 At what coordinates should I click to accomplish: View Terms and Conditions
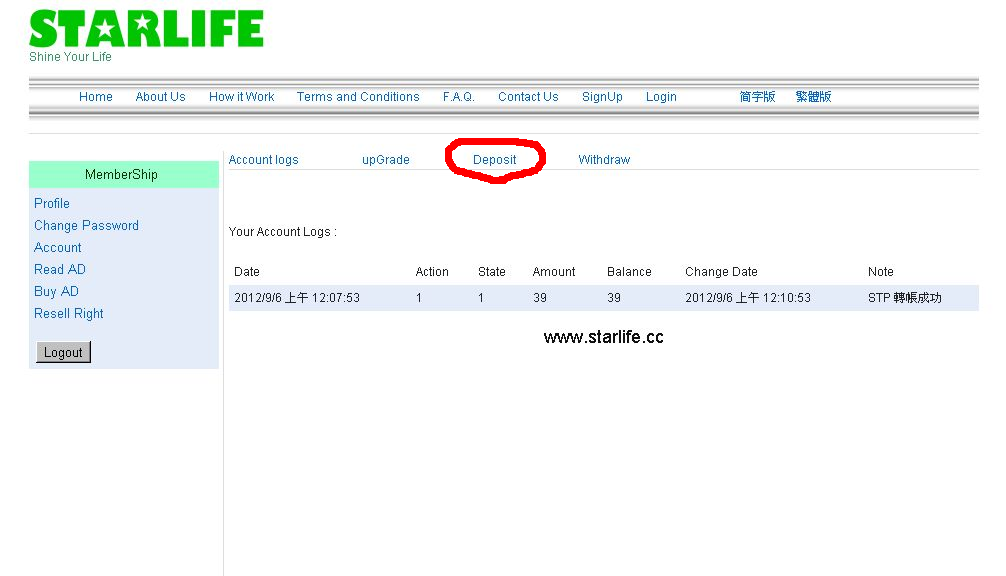click(358, 97)
